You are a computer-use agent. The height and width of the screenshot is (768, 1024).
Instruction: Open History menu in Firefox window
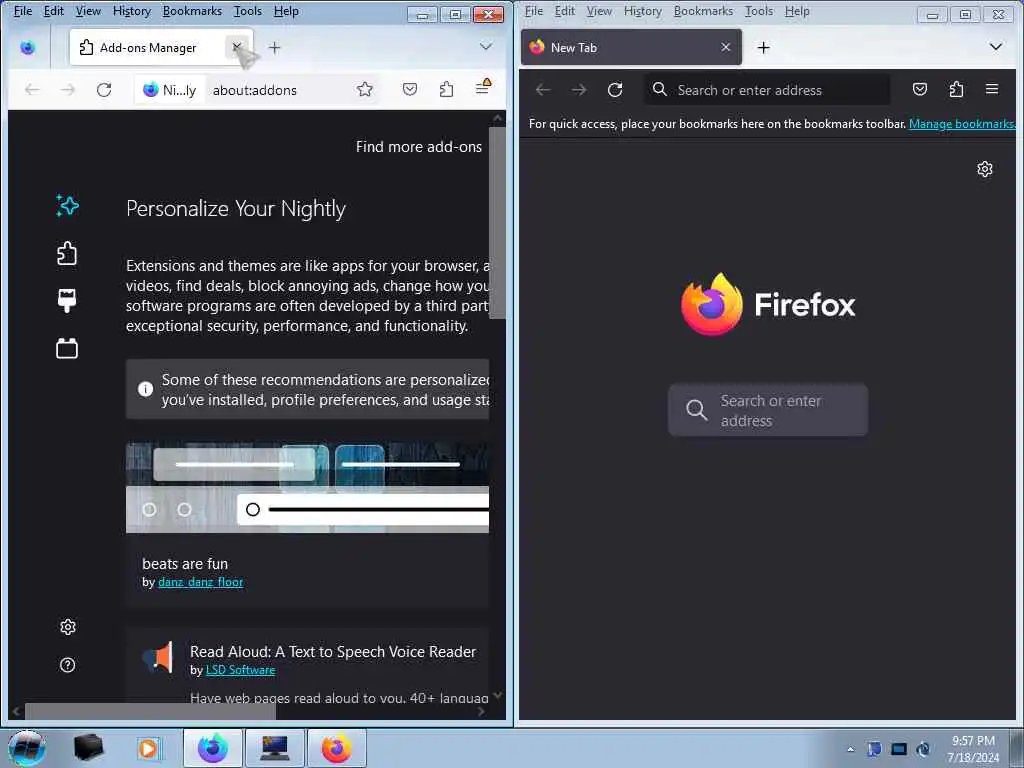(x=643, y=11)
